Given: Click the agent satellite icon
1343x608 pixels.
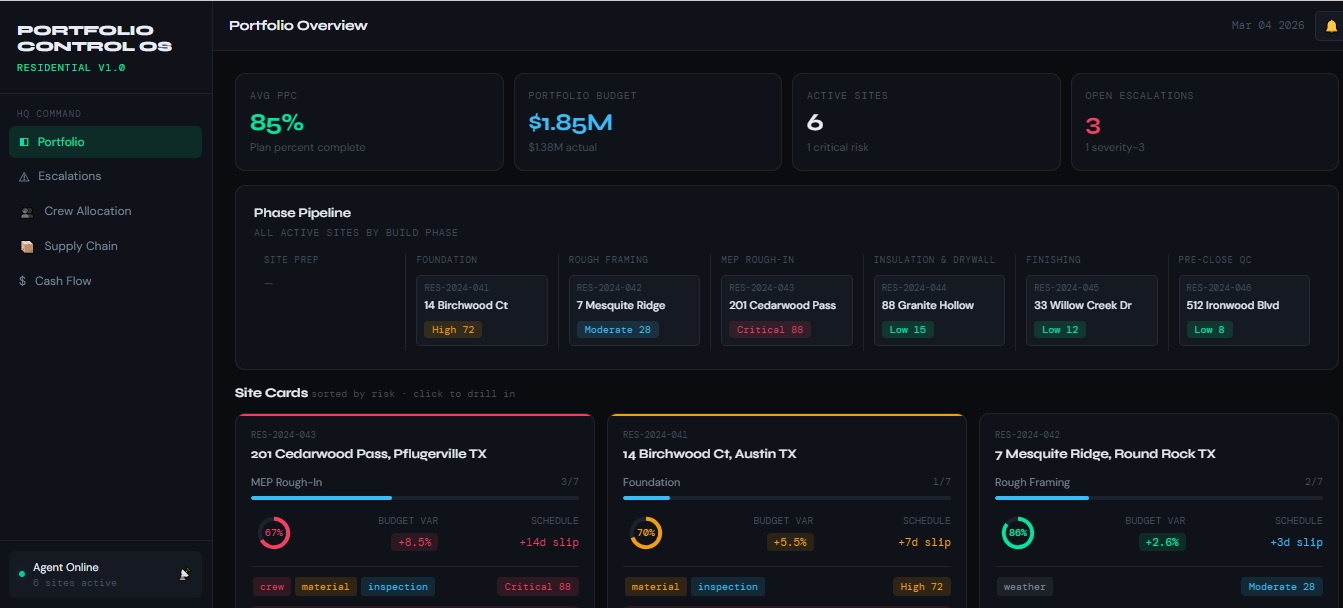Looking at the screenshot, I should pyautogui.click(x=185, y=574).
